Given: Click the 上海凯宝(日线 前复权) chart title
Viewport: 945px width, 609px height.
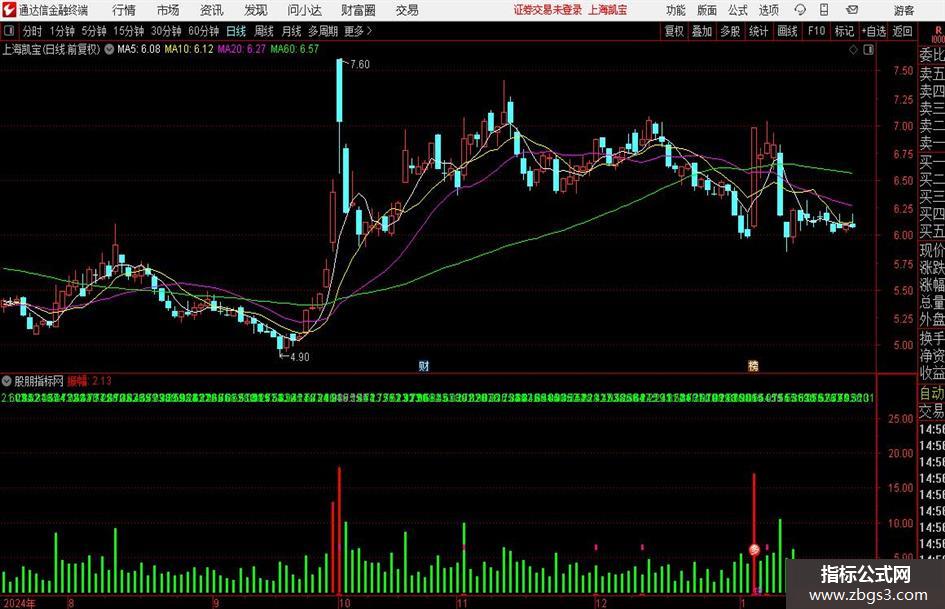Looking at the screenshot, I should 51,49.
